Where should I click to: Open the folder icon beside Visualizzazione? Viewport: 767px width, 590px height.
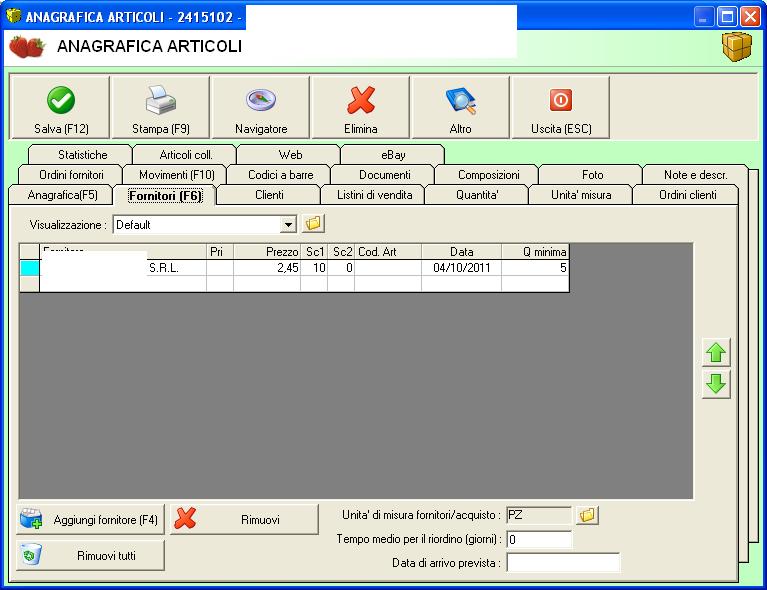pos(313,224)
